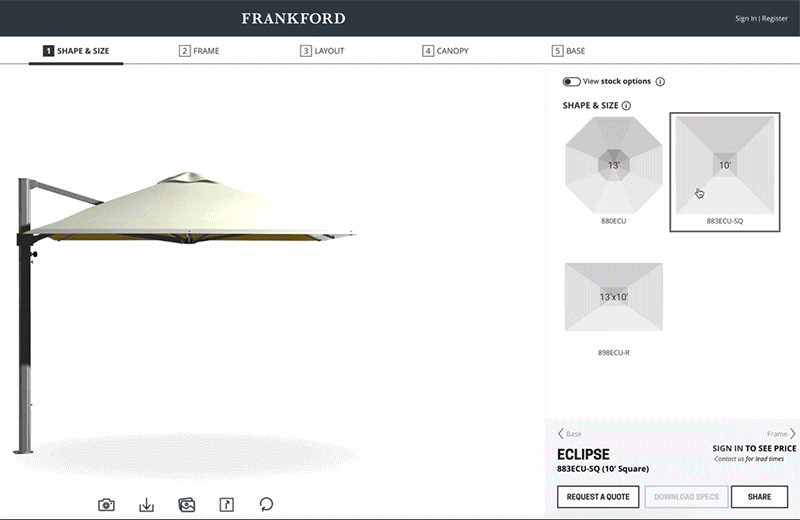Click the download arrow icon below the umbrella
The width and height of the screenshot is (800, 520).
(146, 505)
